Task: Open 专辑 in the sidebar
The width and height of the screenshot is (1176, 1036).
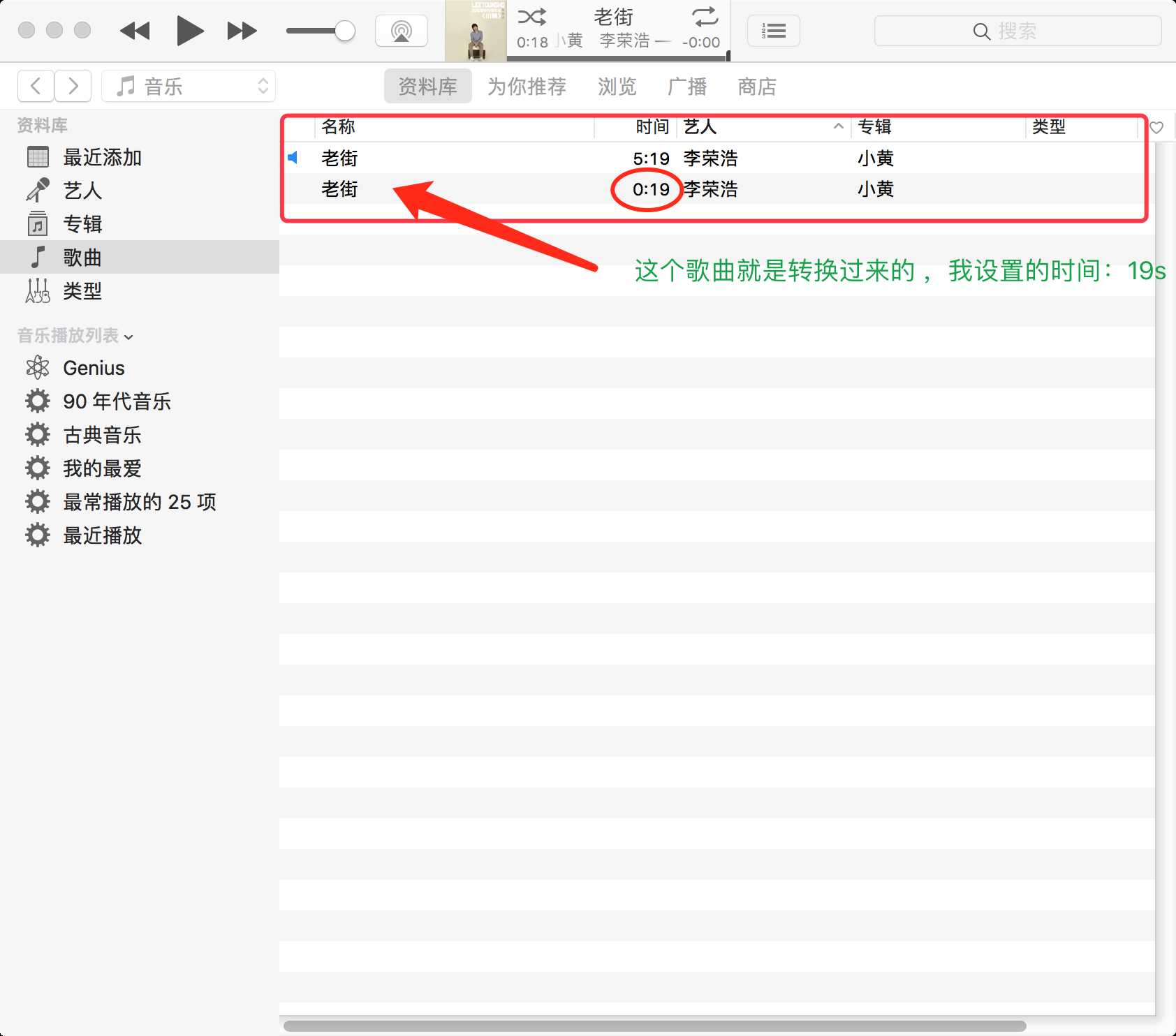Action: pos(140,224)
